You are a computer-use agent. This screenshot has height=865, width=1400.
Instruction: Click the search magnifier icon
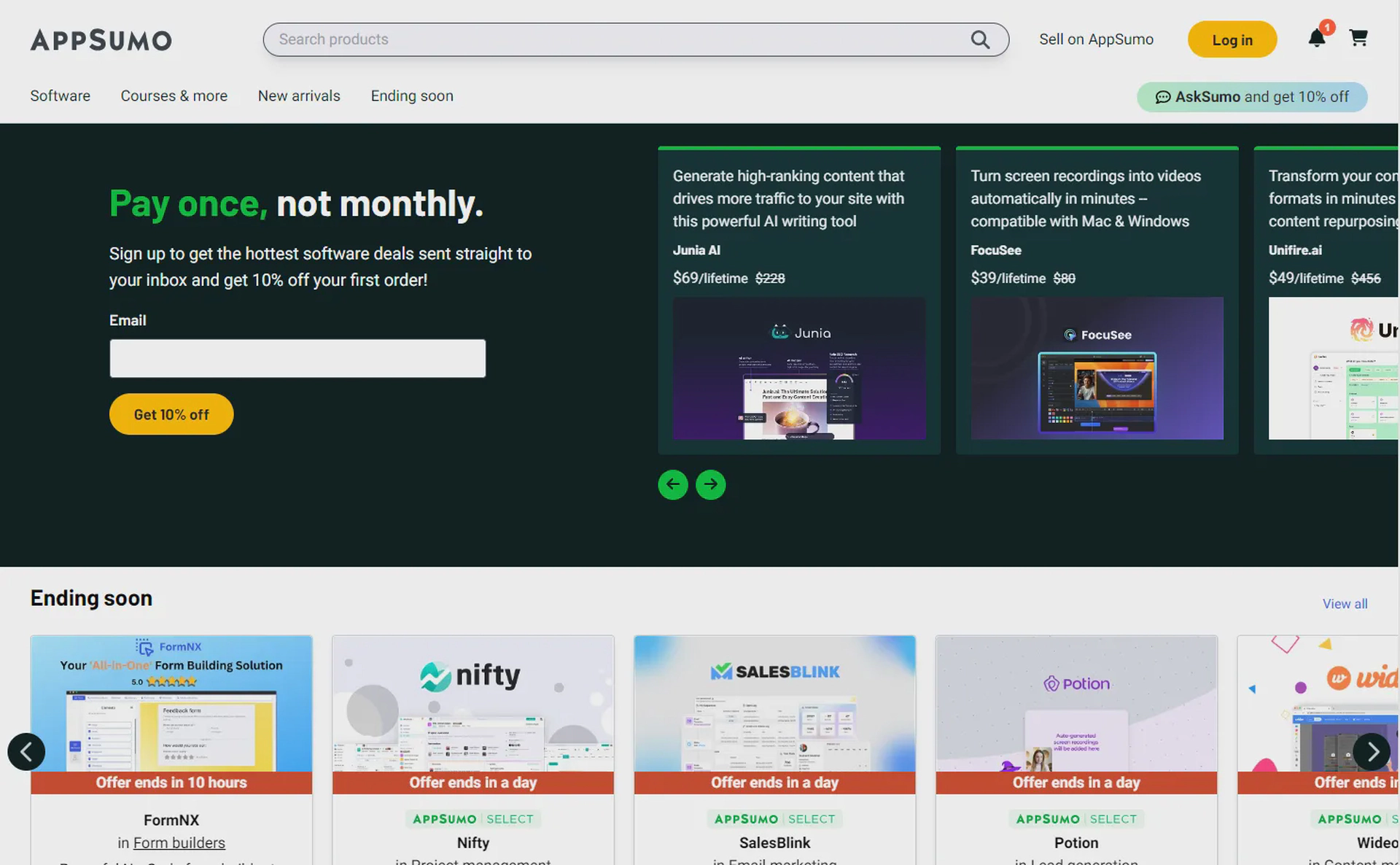pos(980,39)
